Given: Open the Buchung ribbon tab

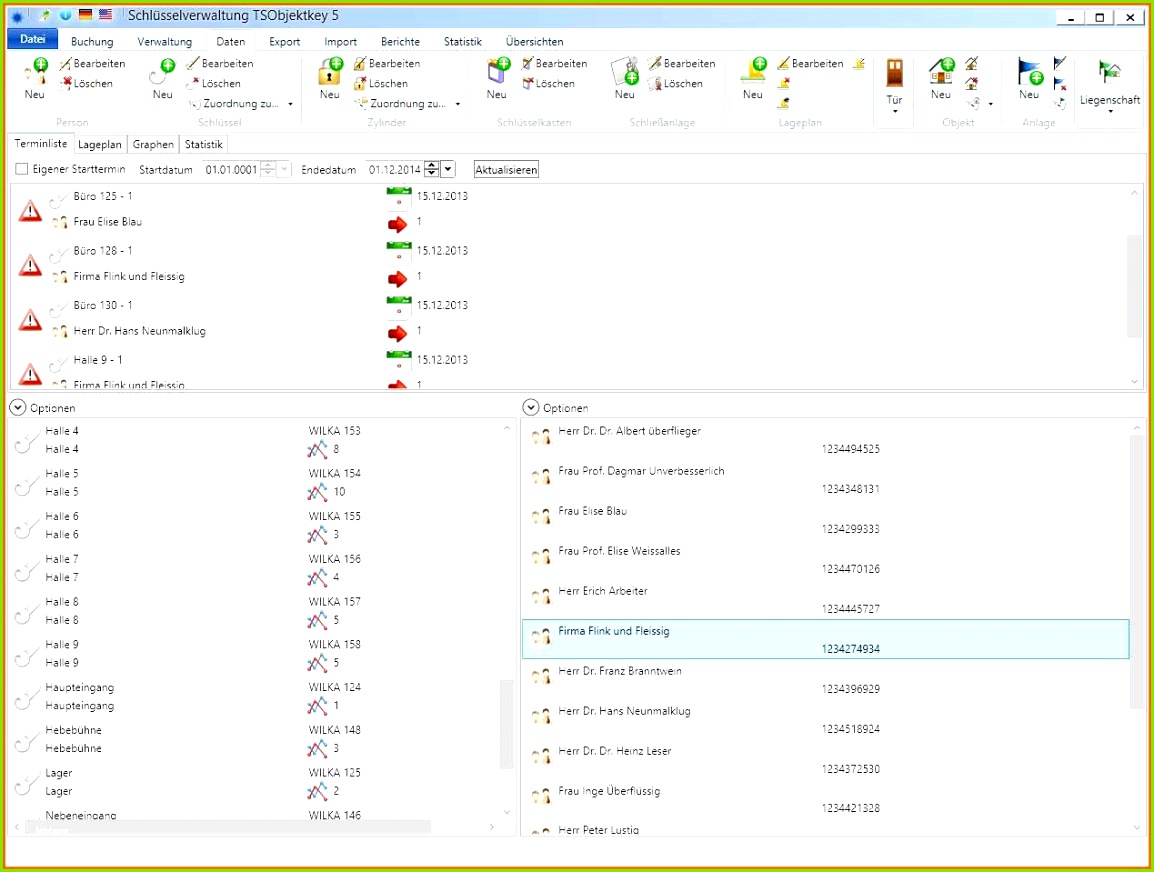Looking at the screenshot, I should coord(92,41).
